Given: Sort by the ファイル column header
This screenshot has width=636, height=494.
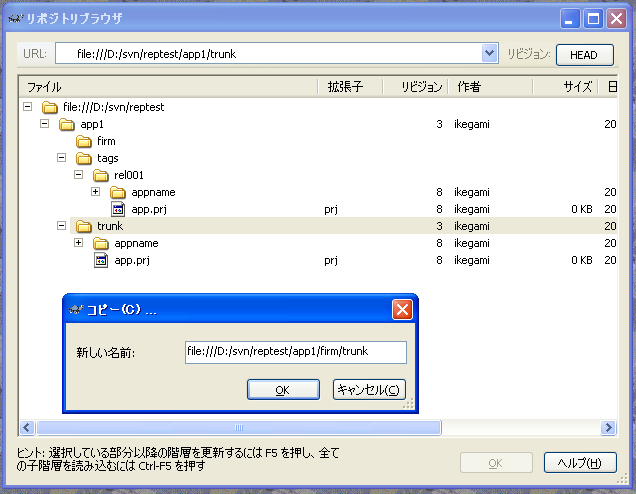Looking at the screenshot, I should pos(168,87).
